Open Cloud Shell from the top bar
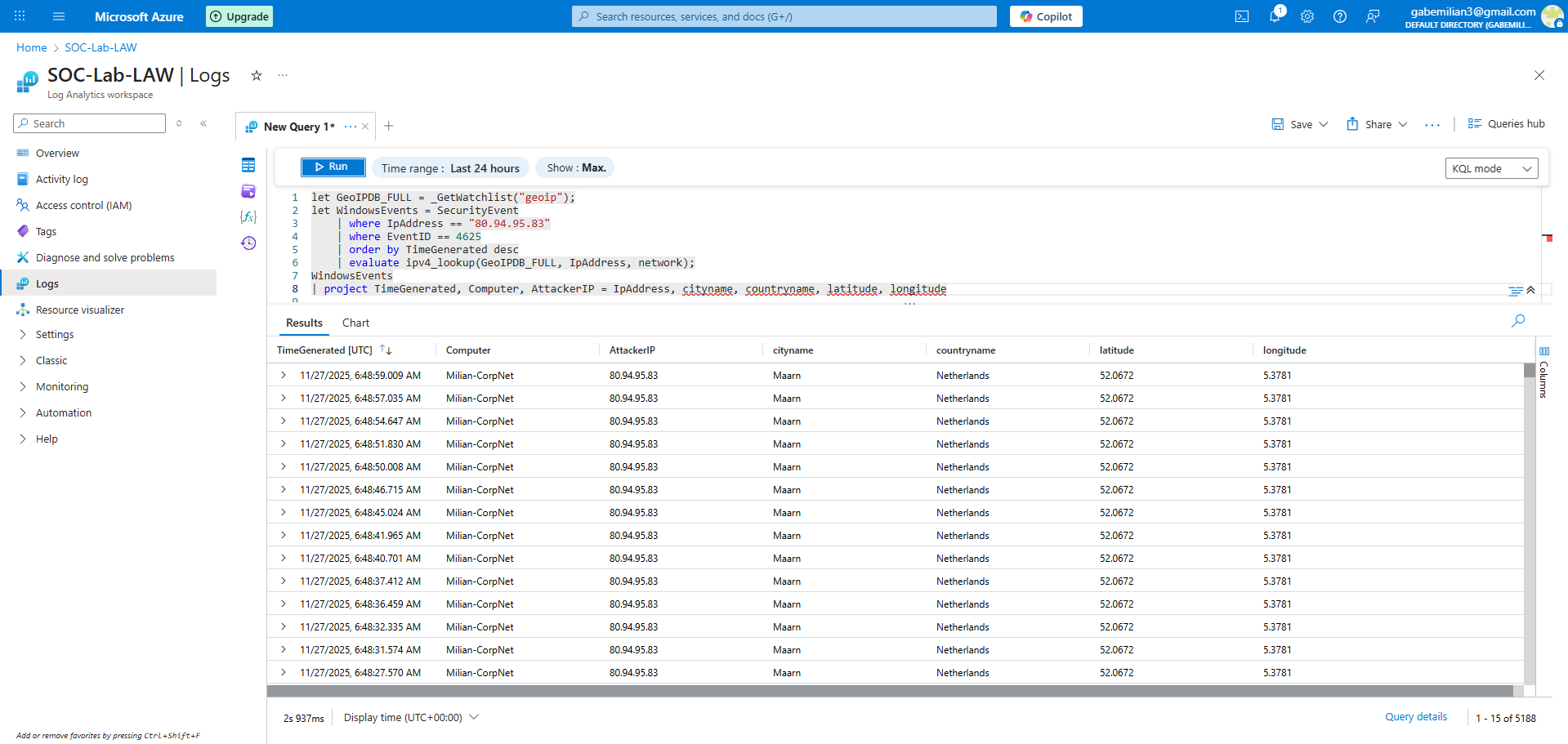Screen dimensions: 1568x744 1242,16
